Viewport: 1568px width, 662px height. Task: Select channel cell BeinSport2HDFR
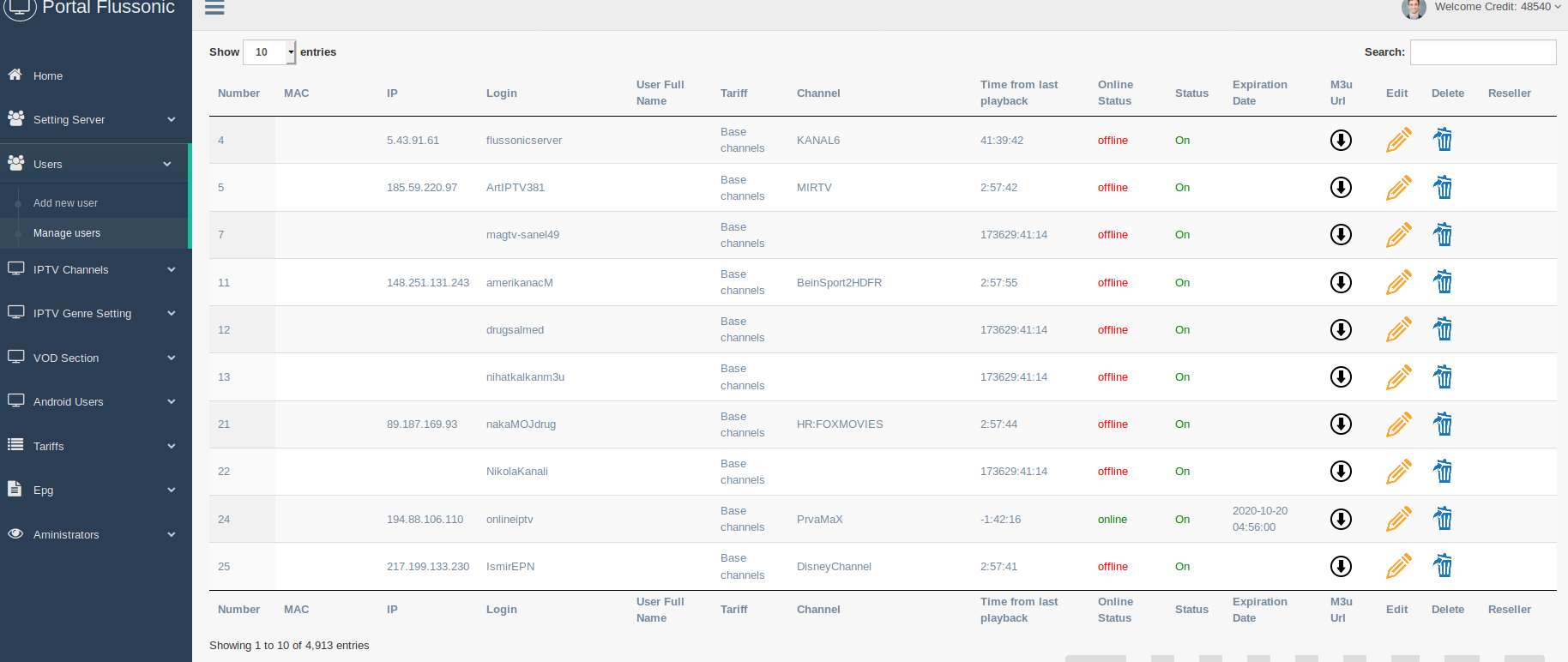839,283
